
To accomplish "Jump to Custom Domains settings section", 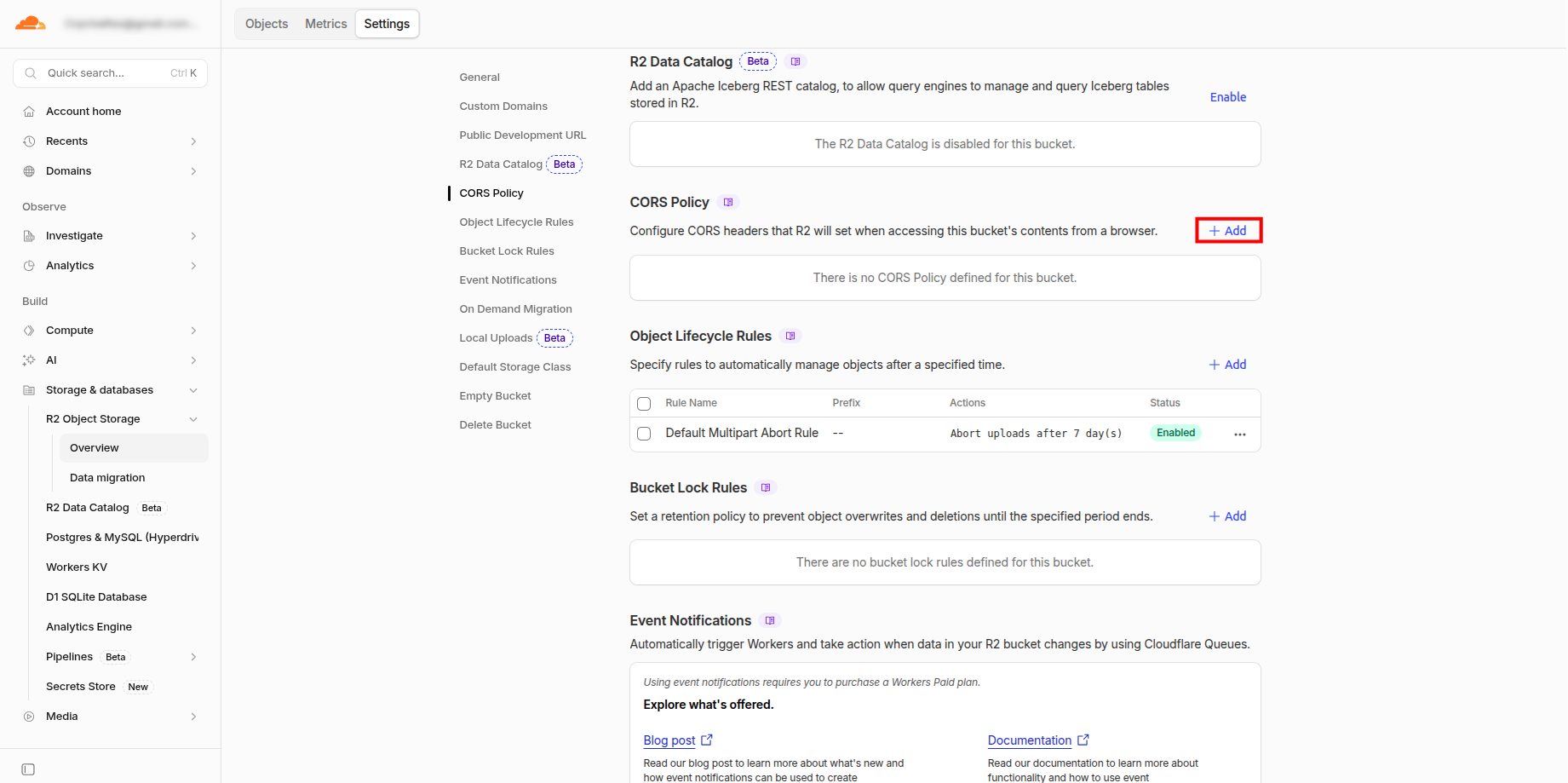I will (503, 107).
